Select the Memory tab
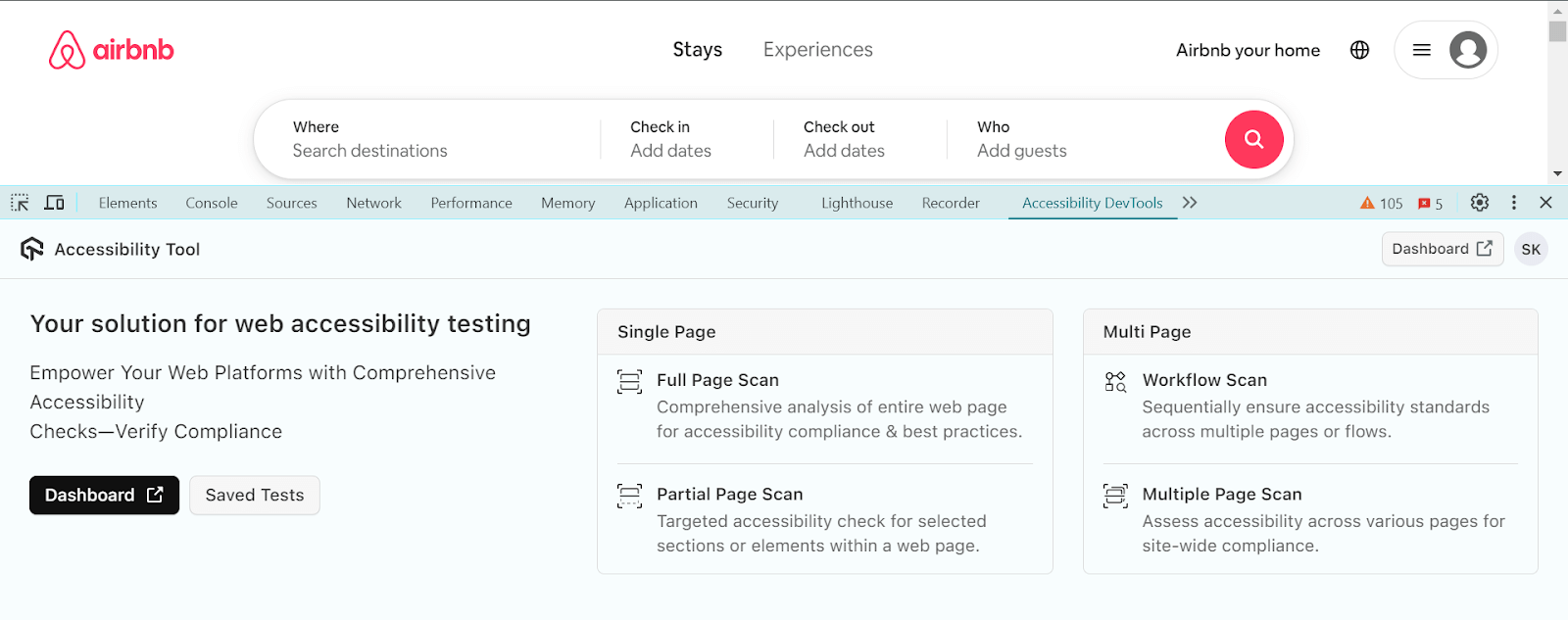Viewport: 1568px width, 620px height. [x=568, y=203]
